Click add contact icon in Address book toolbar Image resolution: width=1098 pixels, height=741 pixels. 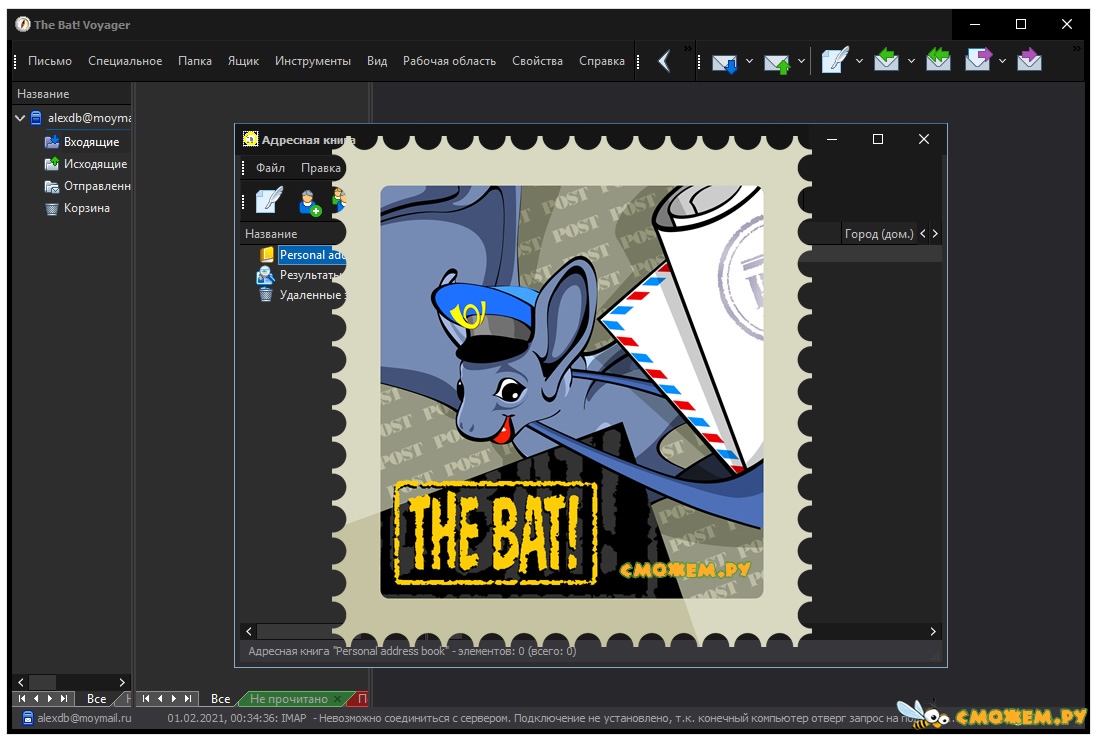point(310,202)
